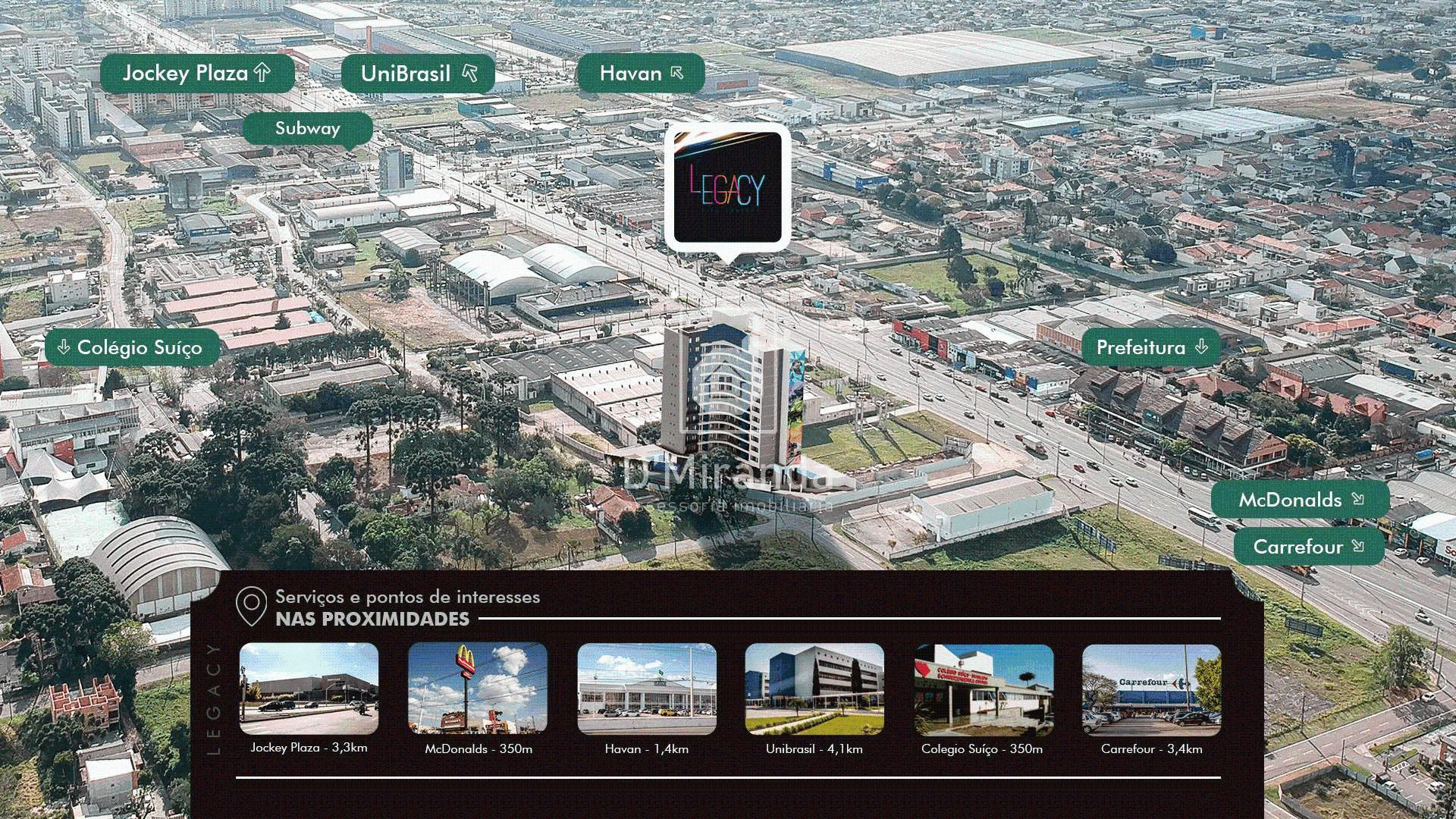Open the Carrefour thumbnail photo
The image size is (1456, 819).
click(x=1151, y=690)
